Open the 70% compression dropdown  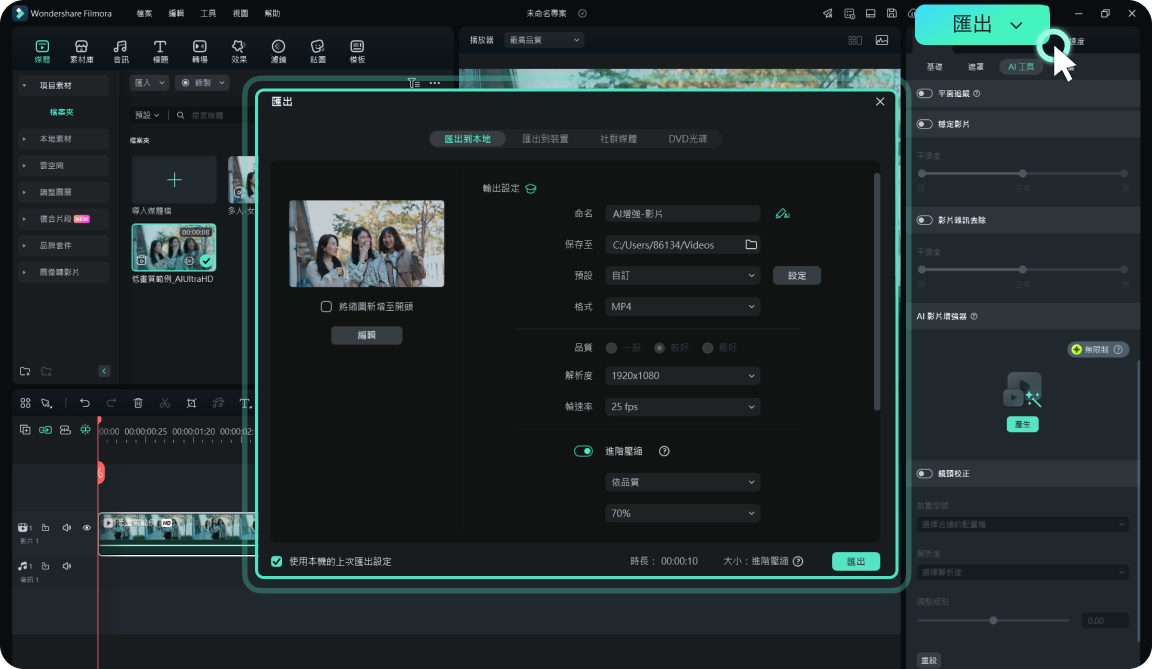coord(683,513)
